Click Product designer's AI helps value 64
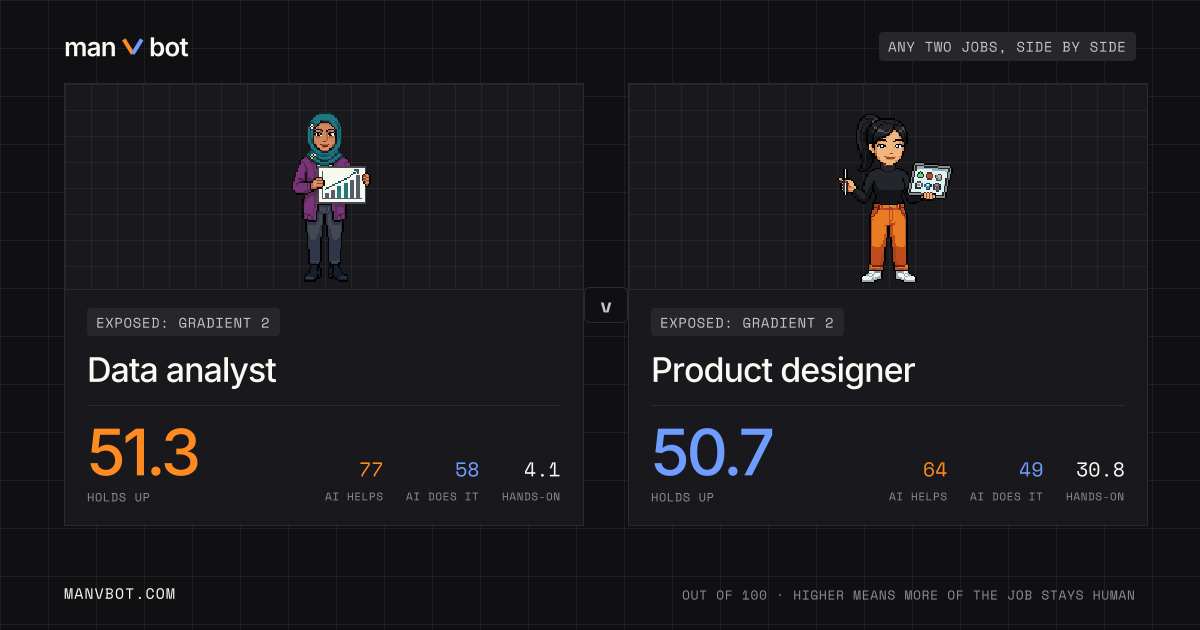Image resolution: width=1200 pixels, height=630 pixels. pos(935,470)
